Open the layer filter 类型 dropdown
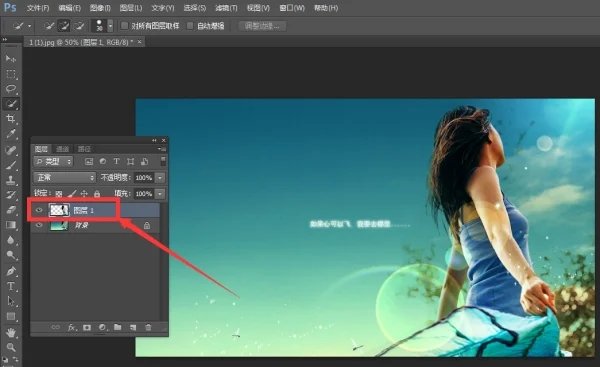Image resolution: width=600 pixels, height=367 pixels. (x=53, y=161)
